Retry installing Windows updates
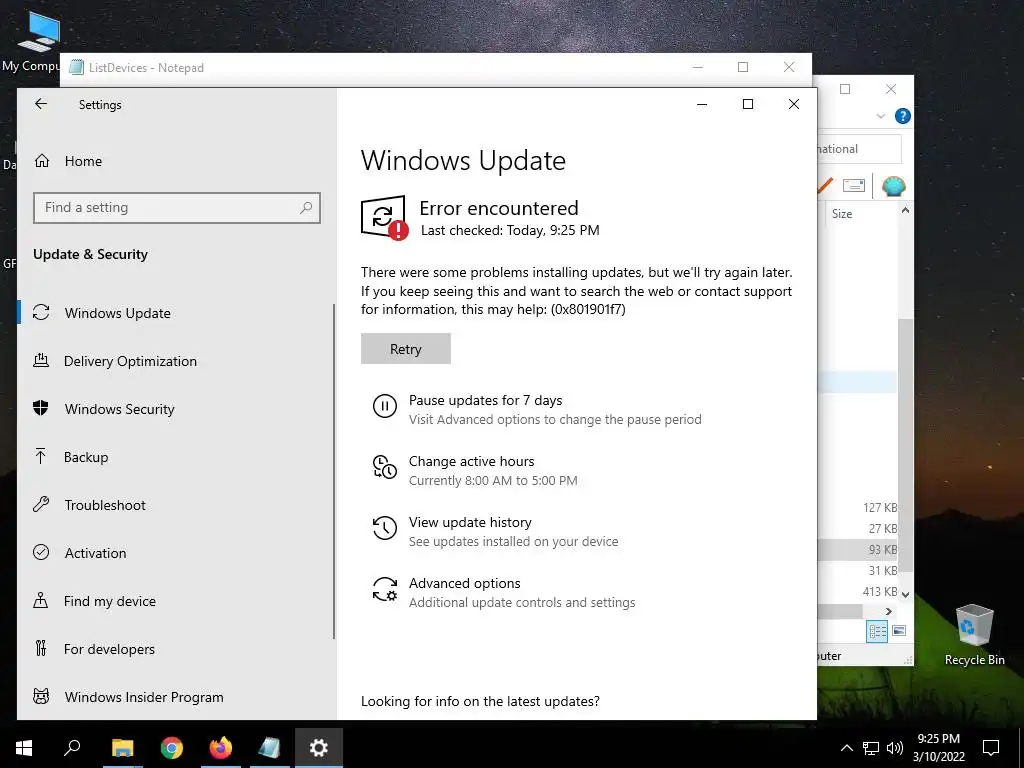The width and height of the screenshot is (1024, 768). pos(406,349)
